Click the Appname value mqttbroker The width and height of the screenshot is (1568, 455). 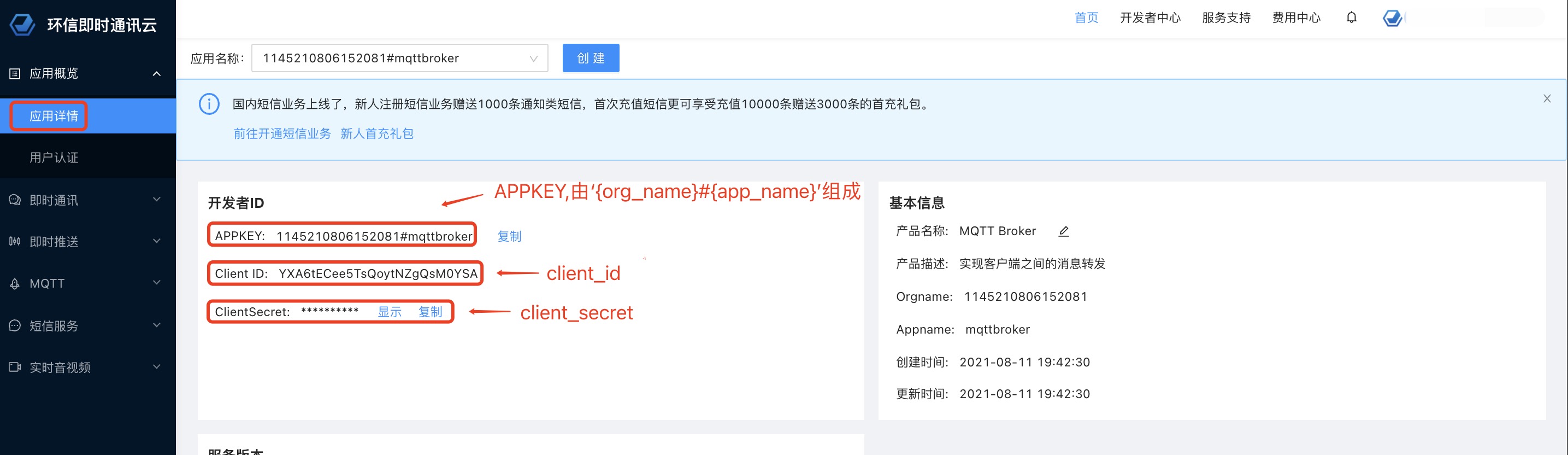point(997,330)
